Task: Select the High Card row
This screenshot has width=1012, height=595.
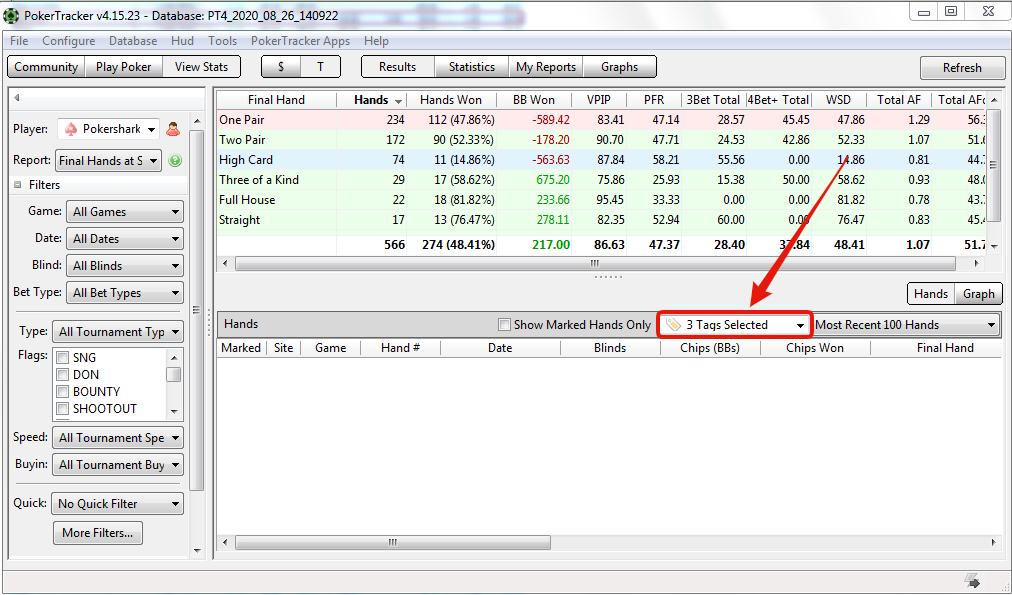Action: 602,160
